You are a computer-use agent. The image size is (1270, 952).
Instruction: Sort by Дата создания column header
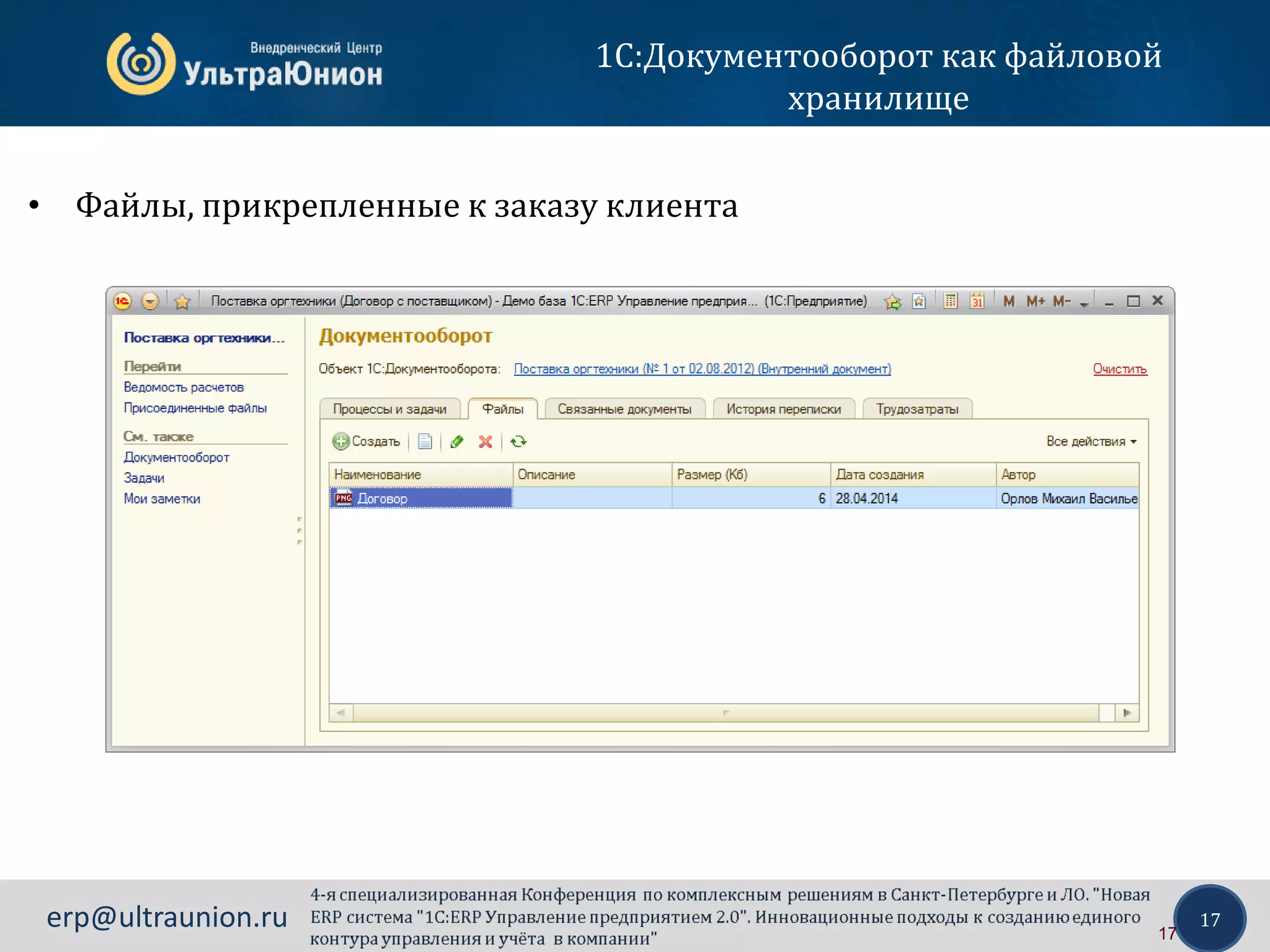pos(913,475)
